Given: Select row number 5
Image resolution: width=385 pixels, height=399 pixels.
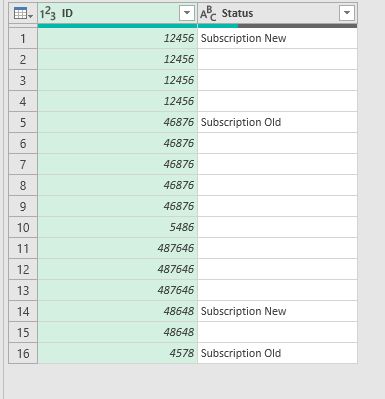Looking at the screenshot, I should click(x=23, y=122).
